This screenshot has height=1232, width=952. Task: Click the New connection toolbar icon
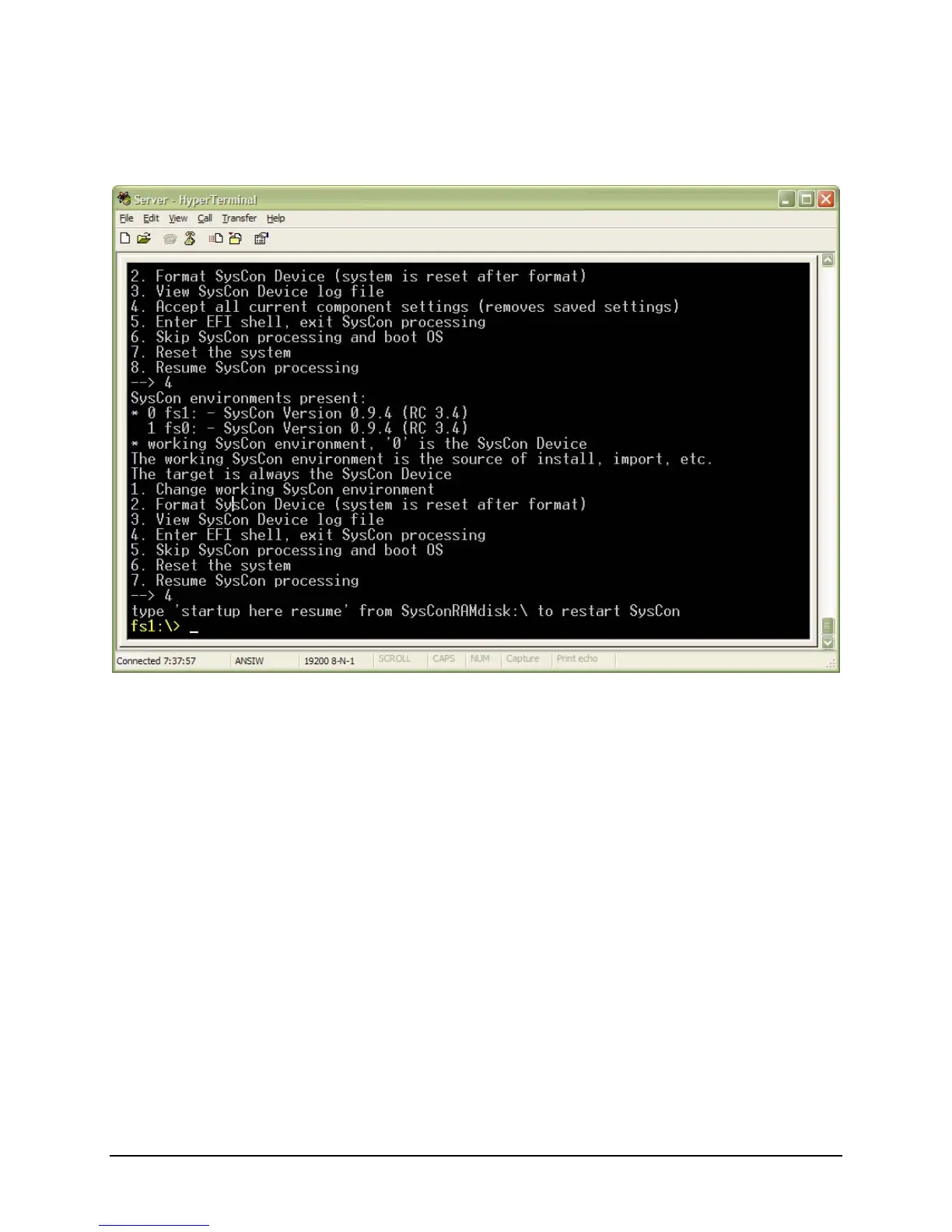[125, 239]
